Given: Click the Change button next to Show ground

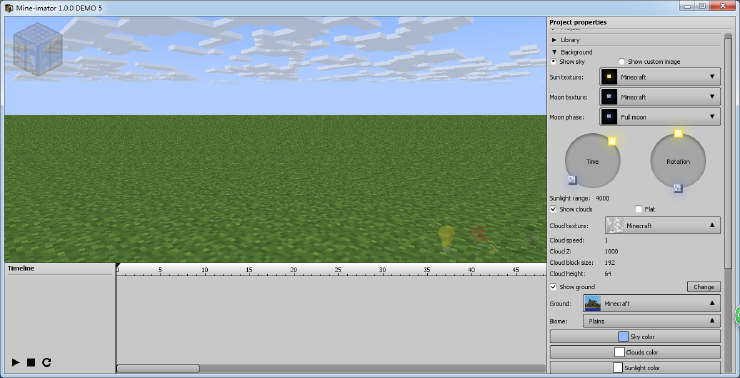Looking at the screenshot, I should click(x=704, y=287).
